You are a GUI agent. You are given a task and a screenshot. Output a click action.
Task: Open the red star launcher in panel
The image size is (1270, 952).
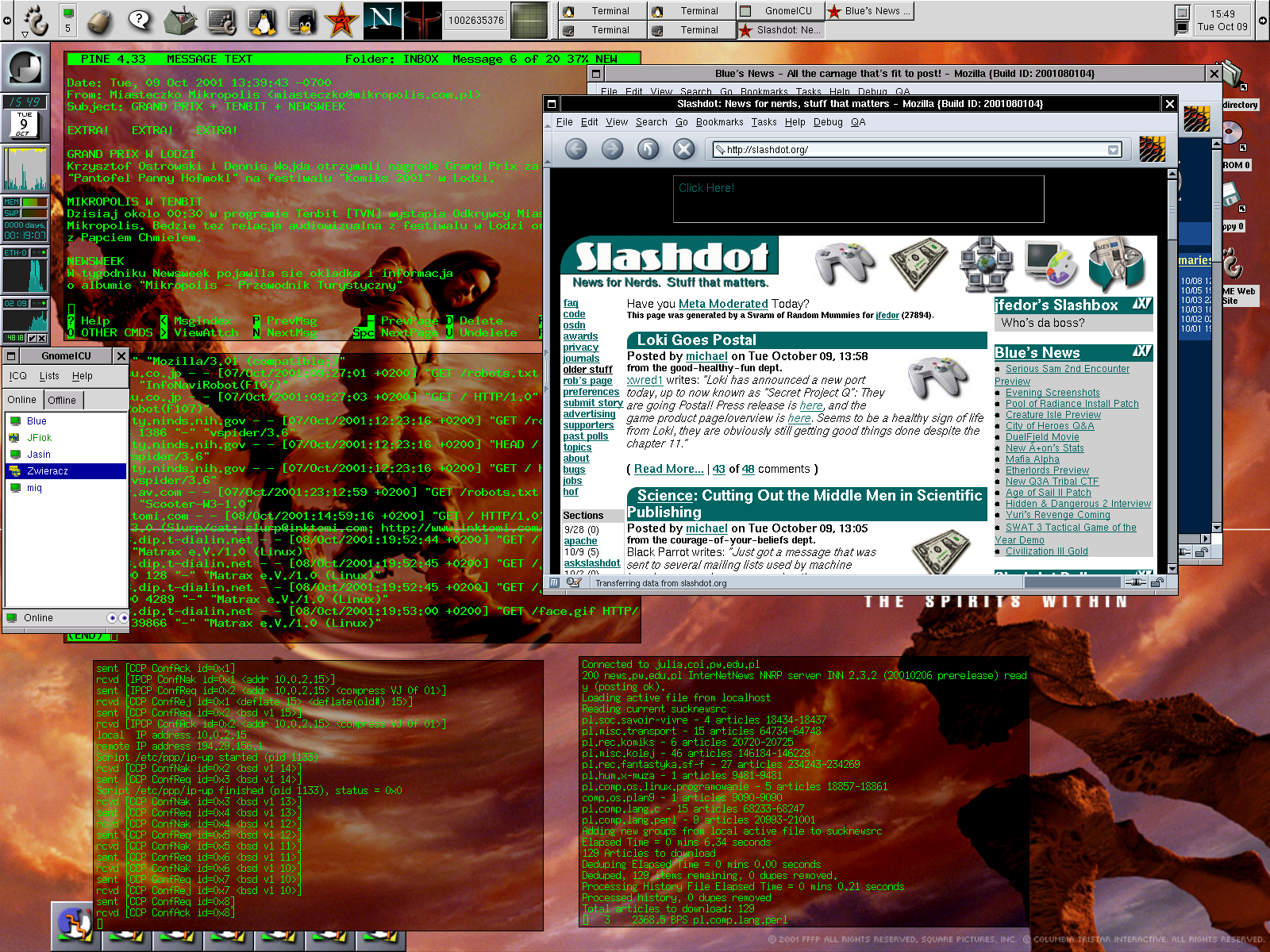(341, 20)
